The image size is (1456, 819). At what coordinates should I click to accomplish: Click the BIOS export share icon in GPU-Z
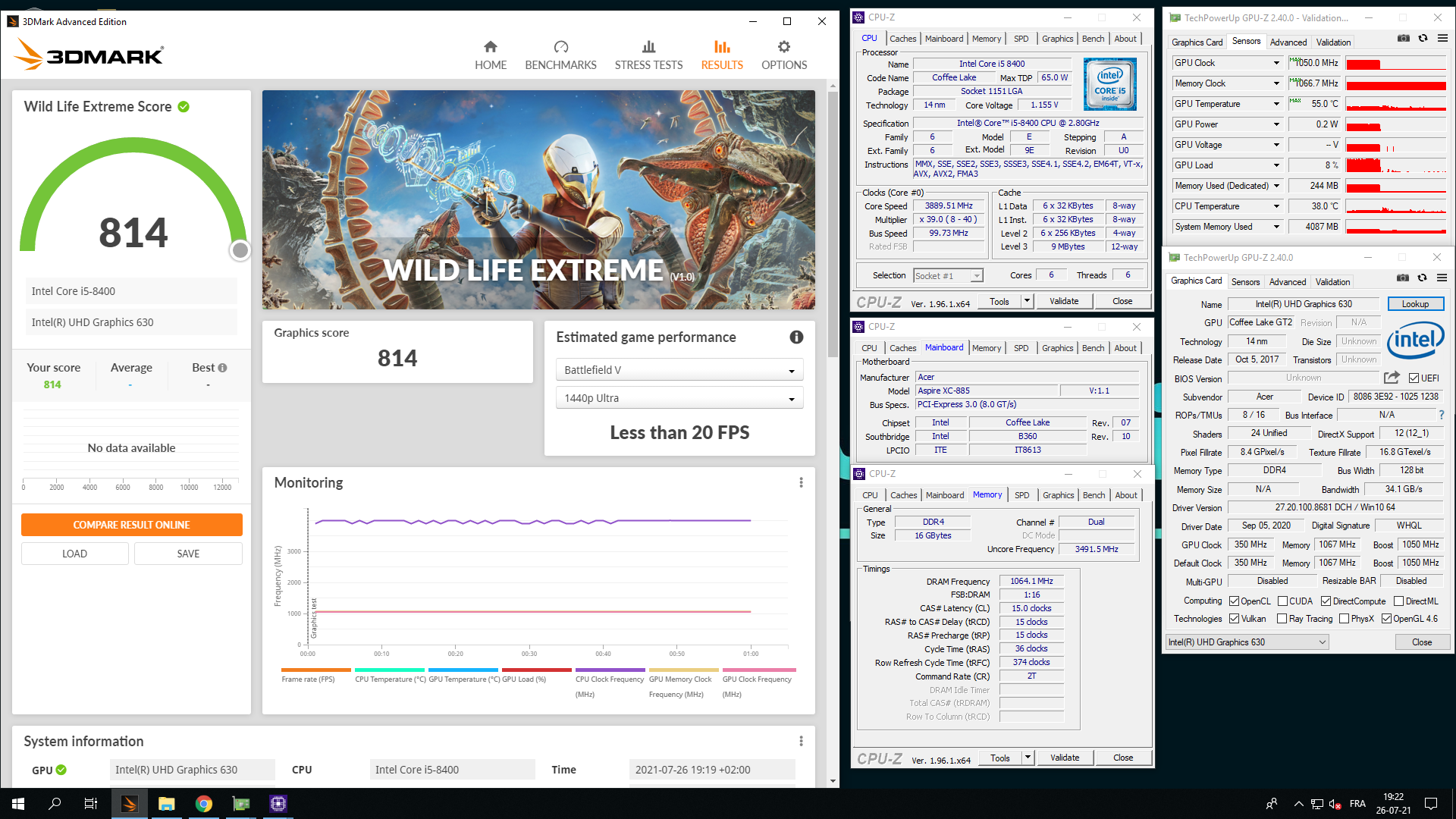pos(1392,378)
